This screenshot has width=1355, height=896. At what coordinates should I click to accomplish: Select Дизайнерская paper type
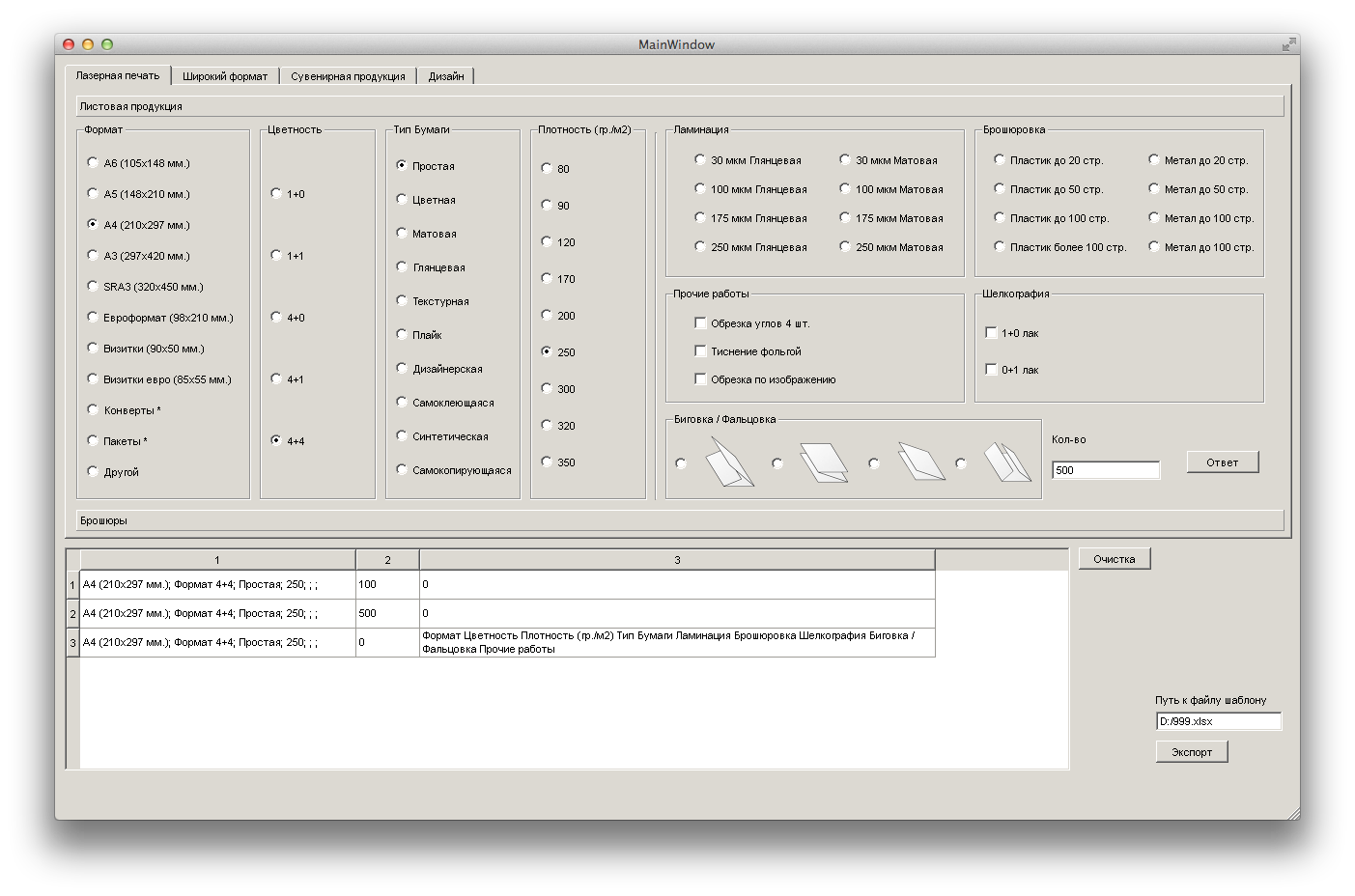[x=439, y=369]
